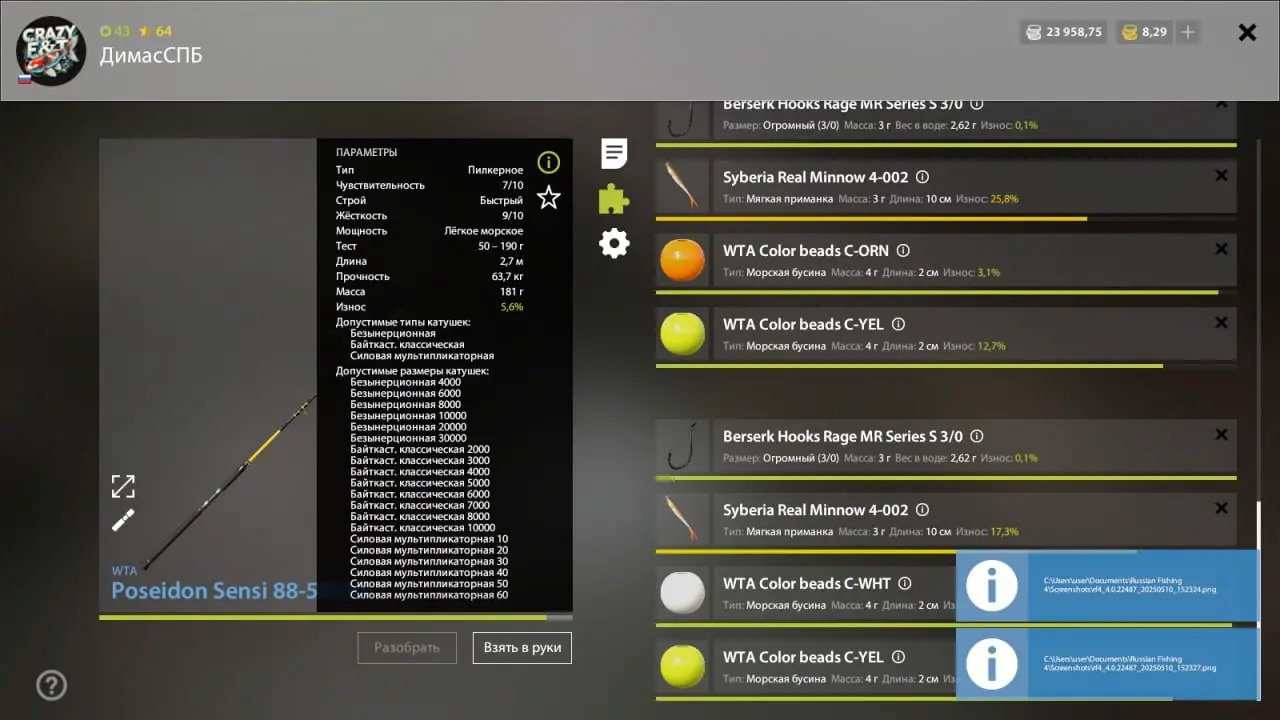Click the Тип value Пилкерное
This screenshot has height=720, width=1280.
pyautogui.click(x=495, y=170)
